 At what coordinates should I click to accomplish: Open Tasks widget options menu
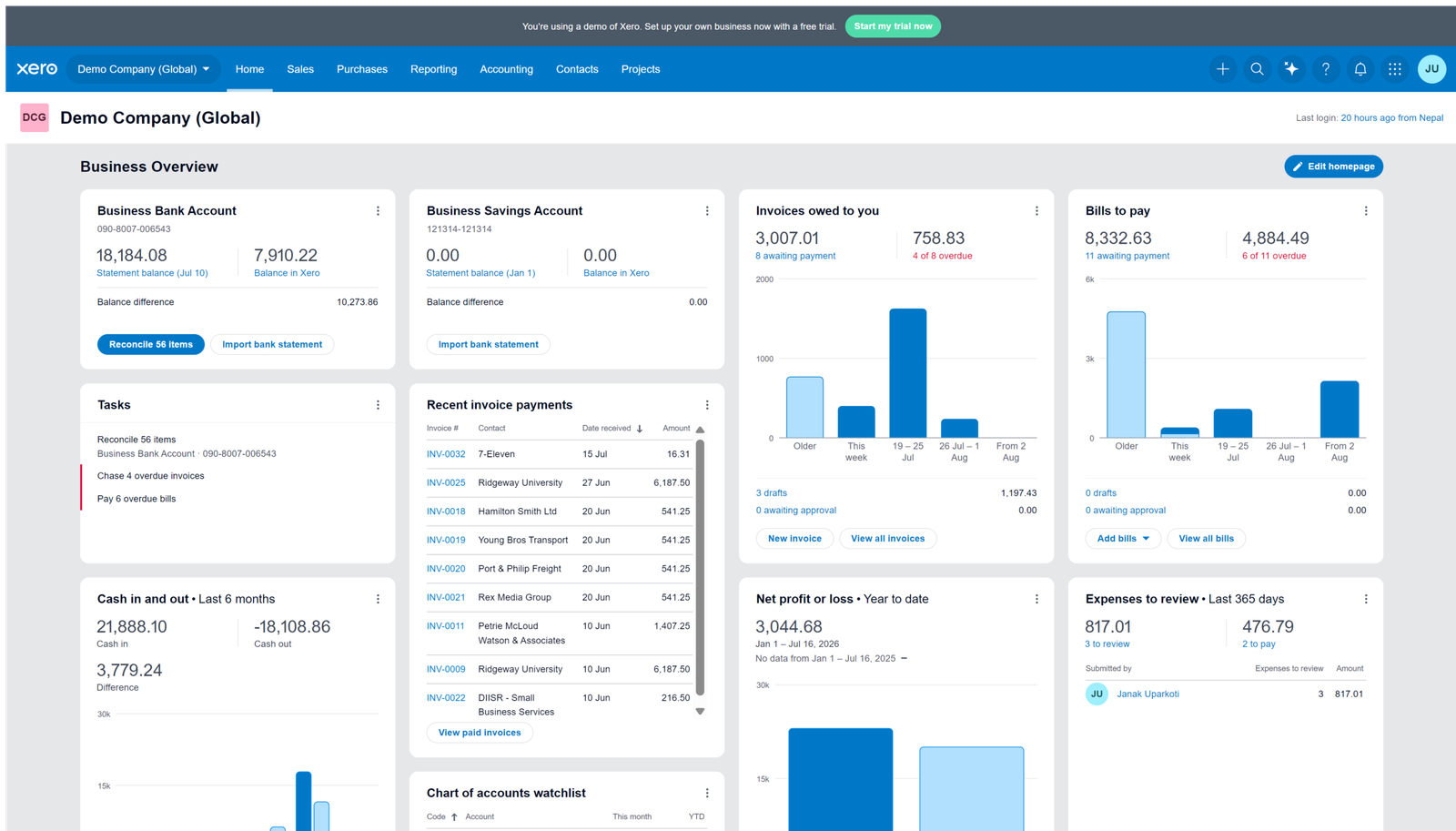coord(378,405)
